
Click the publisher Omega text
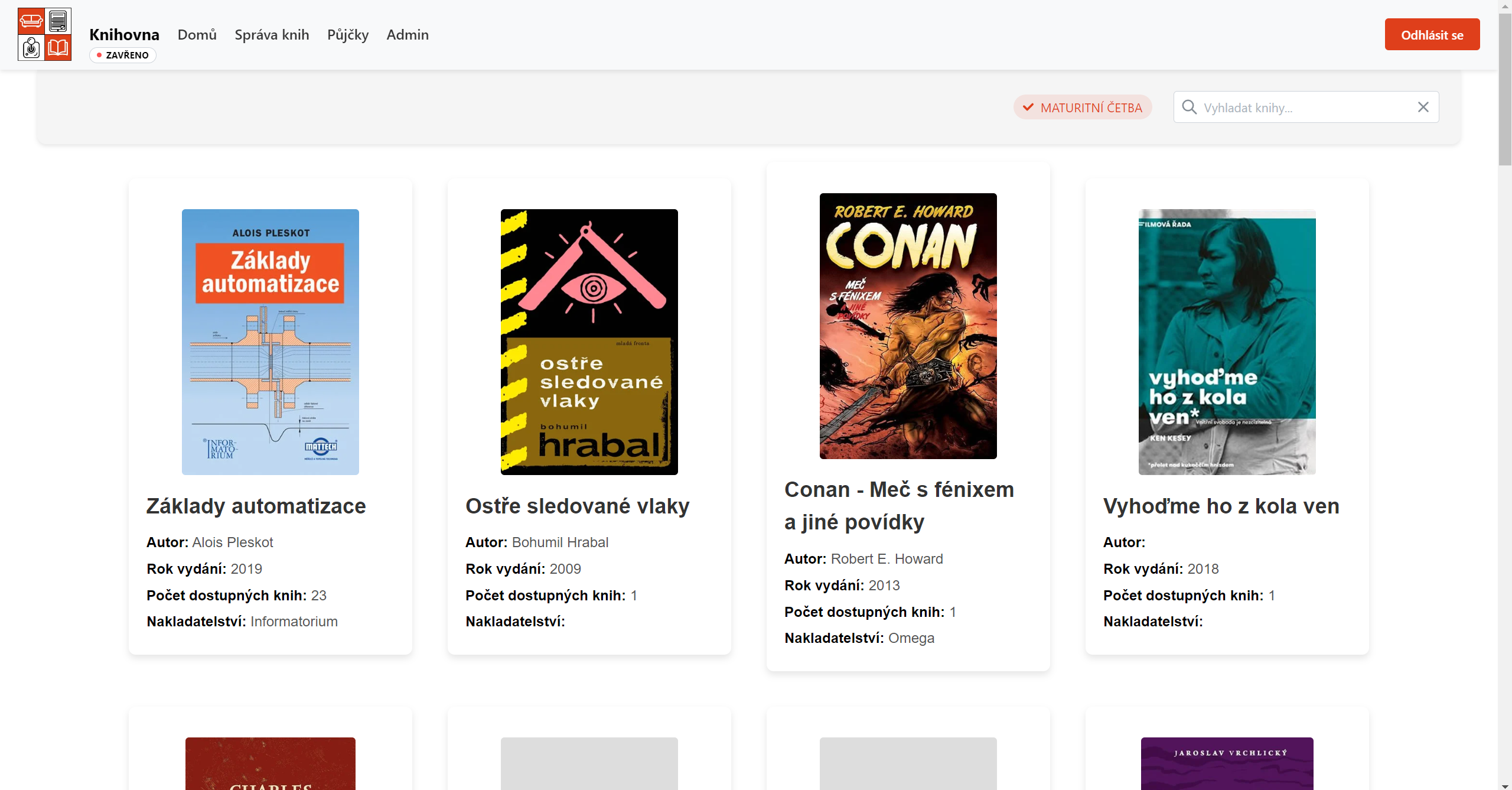click(x=911, y=638)
